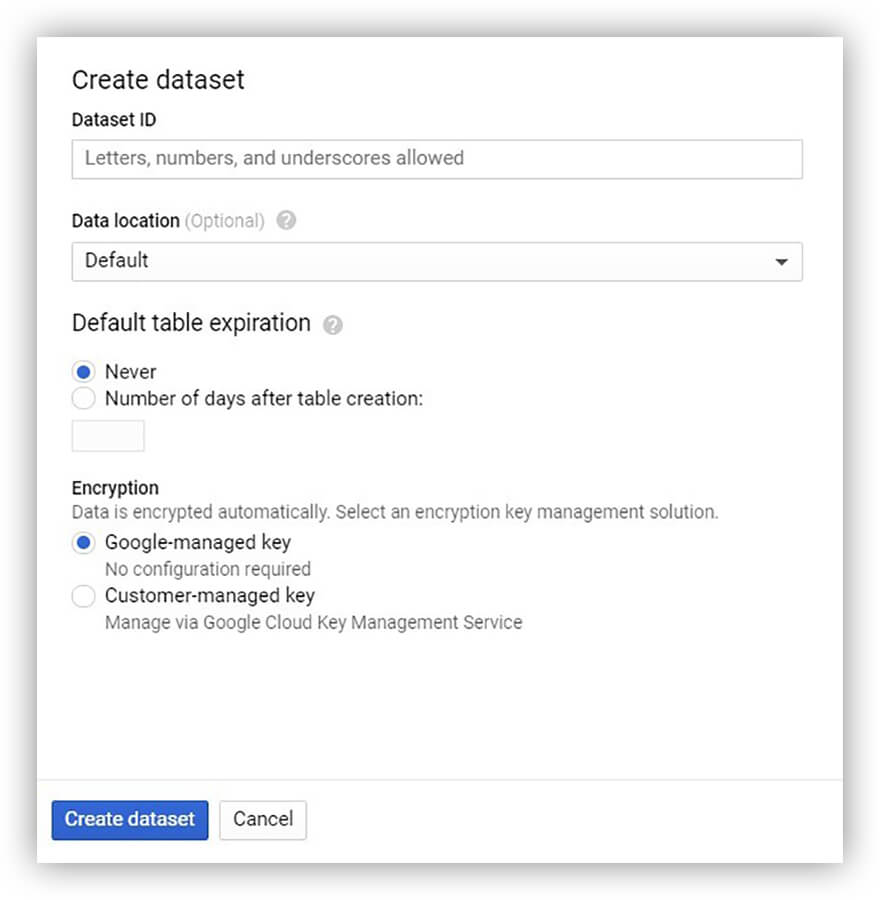Click the 'Number of days after table creation' label

264,398
